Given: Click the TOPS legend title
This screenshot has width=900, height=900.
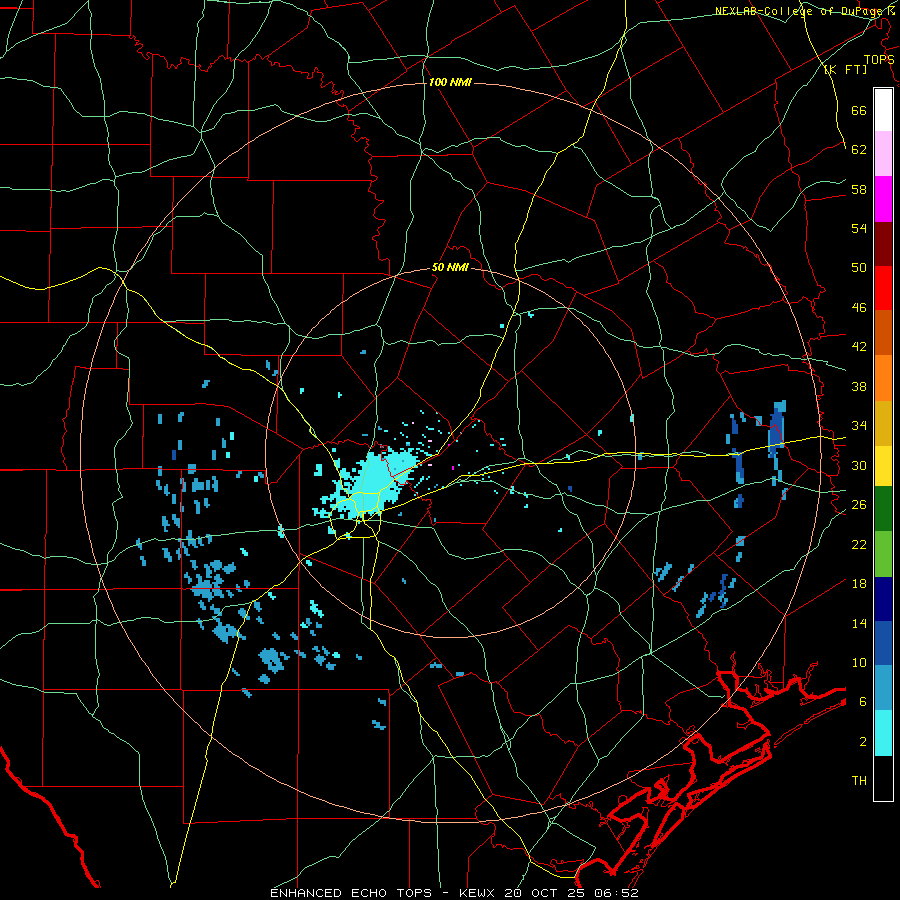Looking at the screenshot, I should pyautogui.click(x=879, y=59).
